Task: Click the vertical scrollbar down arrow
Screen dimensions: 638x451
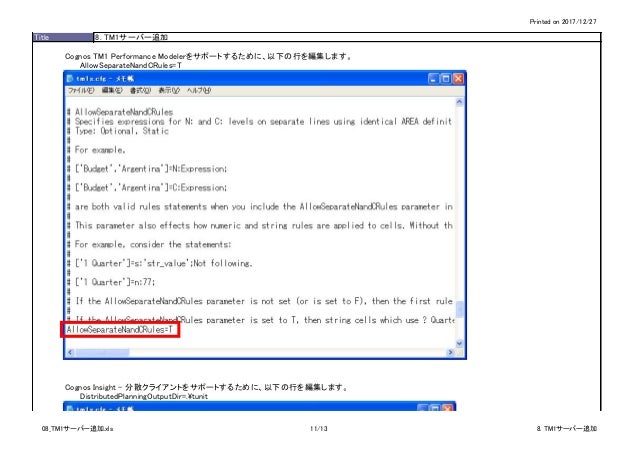Action: [x=459, y=344]
